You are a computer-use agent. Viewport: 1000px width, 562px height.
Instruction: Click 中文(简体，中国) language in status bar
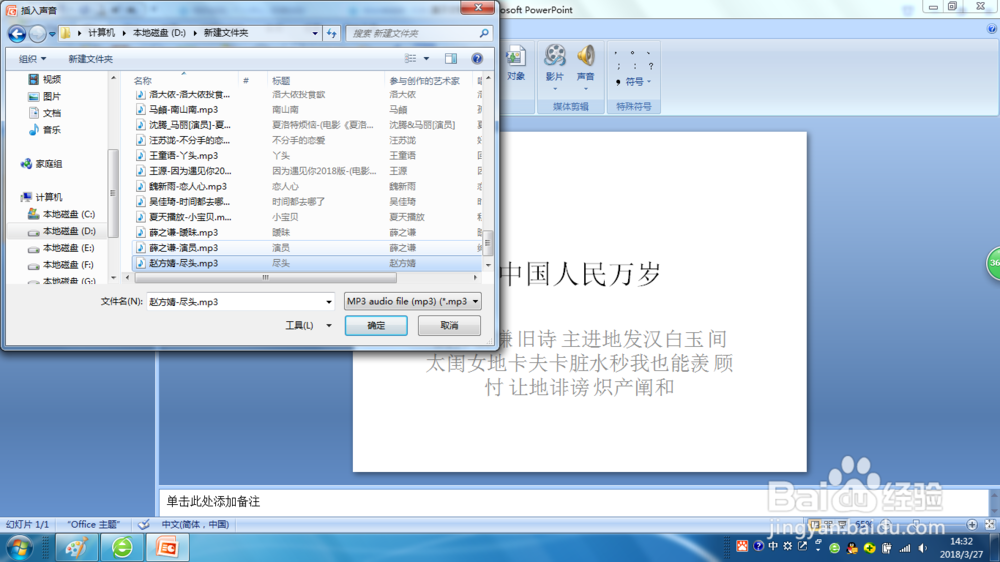click(x=195, y=524)
